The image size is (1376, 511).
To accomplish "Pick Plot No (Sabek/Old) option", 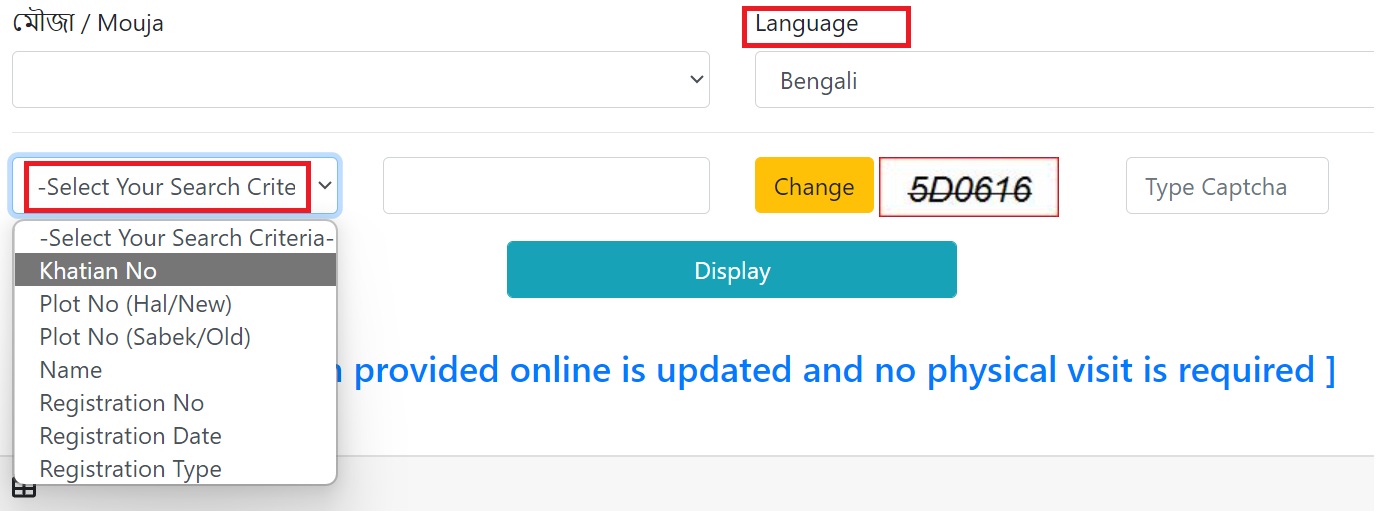I will pyautogui.click(x=144, y=337).
